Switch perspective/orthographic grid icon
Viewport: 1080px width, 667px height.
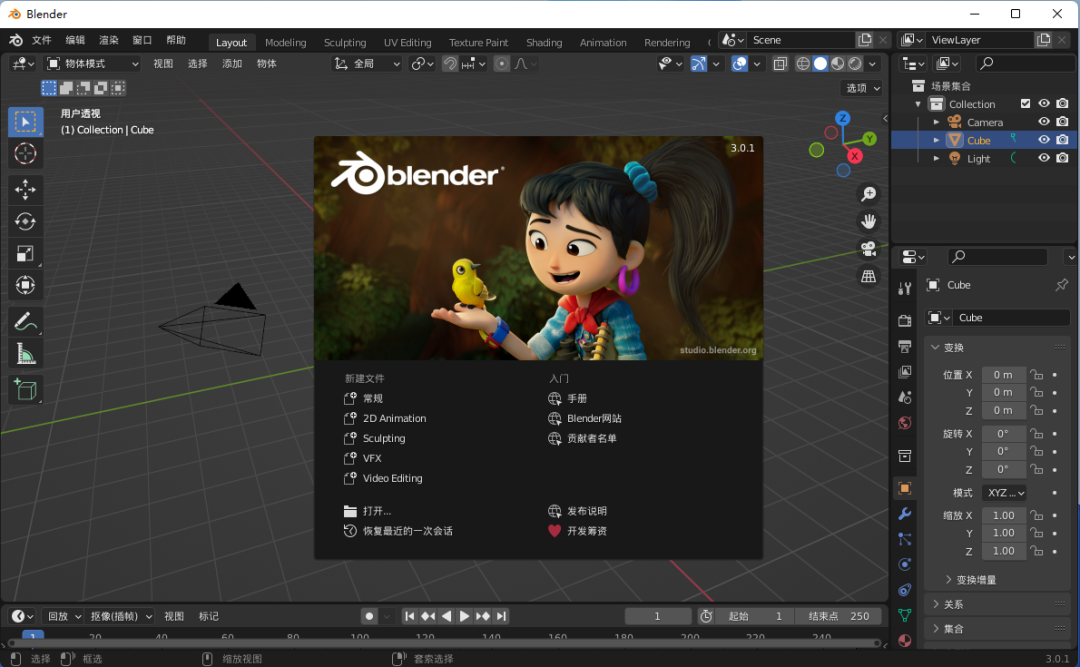click(x=869, y=276)
